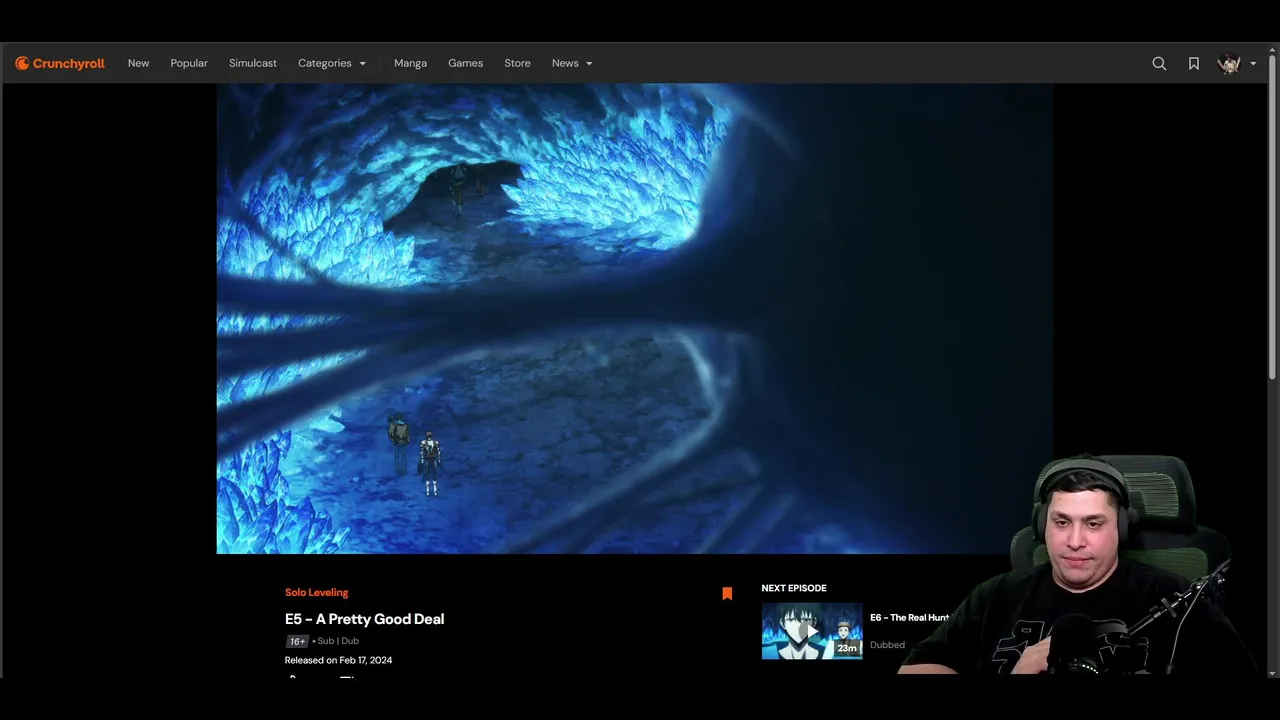Toggle the orange watchlist bookmark for episode
This screenshot has width=1280, height=720.
click(727, 593)
